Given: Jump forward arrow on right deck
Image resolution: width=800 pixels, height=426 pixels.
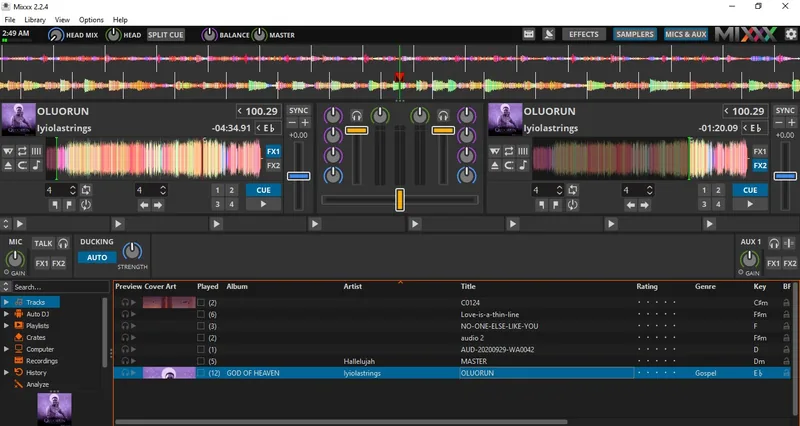Looking at the screenshot, I should [645, 205].
